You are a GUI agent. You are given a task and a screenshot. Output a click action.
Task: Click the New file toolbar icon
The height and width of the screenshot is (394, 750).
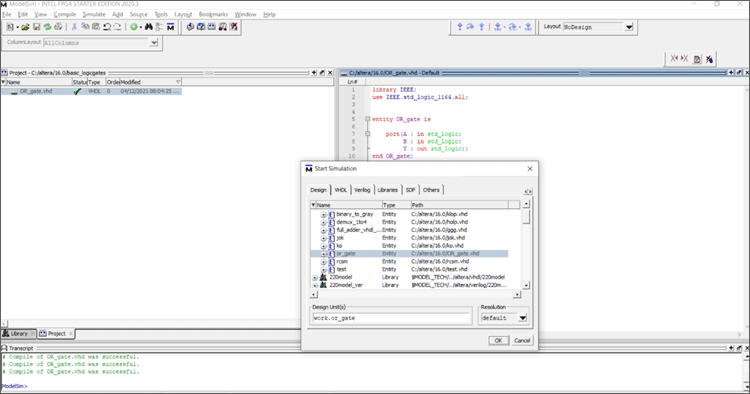(x=10, y=27)
